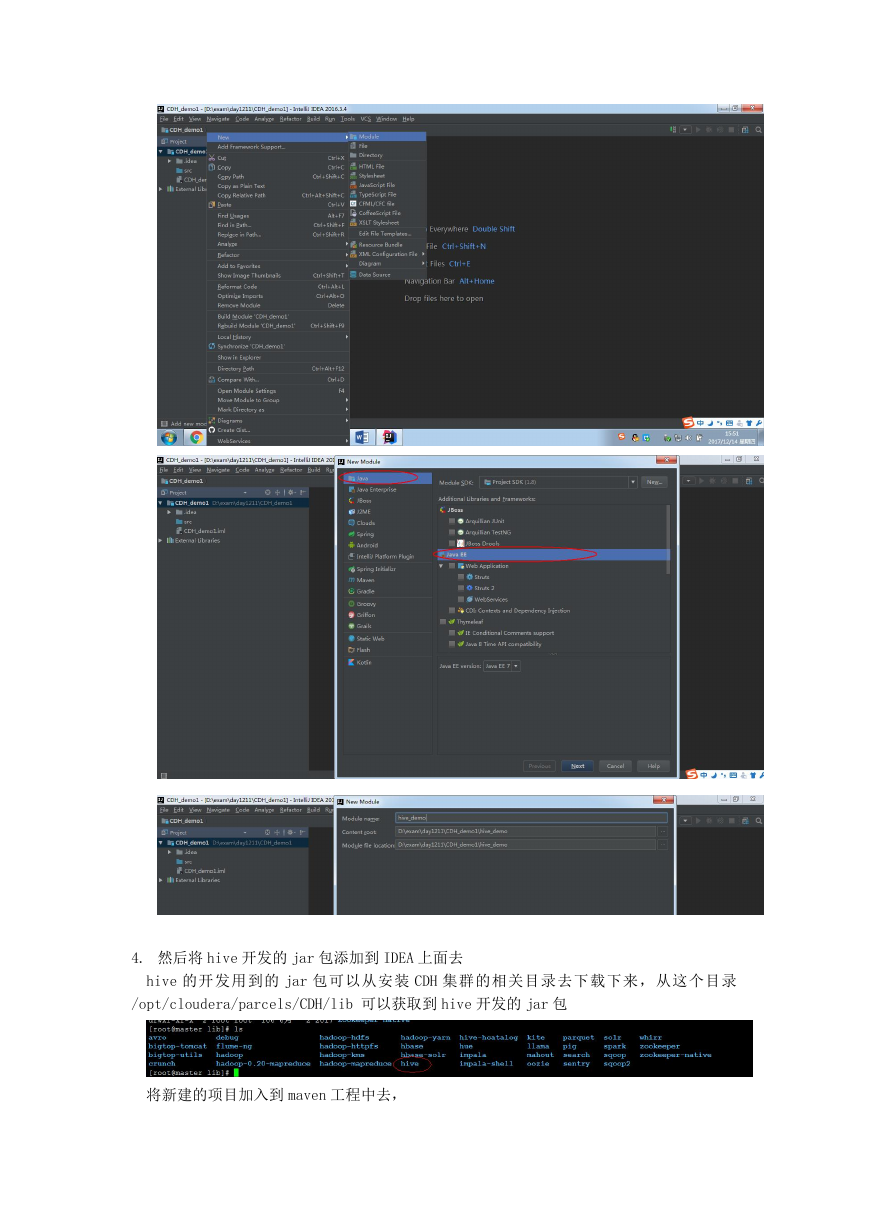
Task: Open IntelliJ IDEA from the Windows taskbar
Action: tap(391, 437)
